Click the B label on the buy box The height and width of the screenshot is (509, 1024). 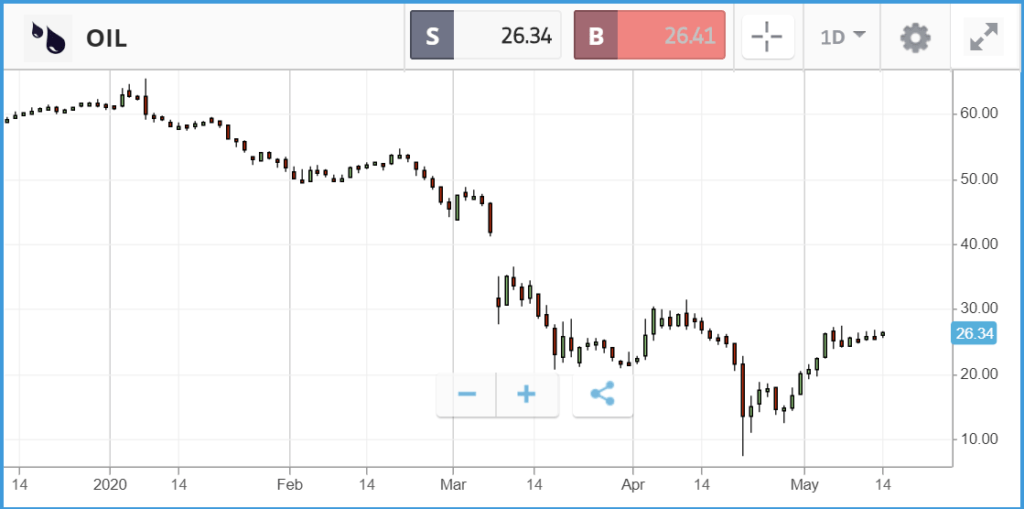coord(596,35)
